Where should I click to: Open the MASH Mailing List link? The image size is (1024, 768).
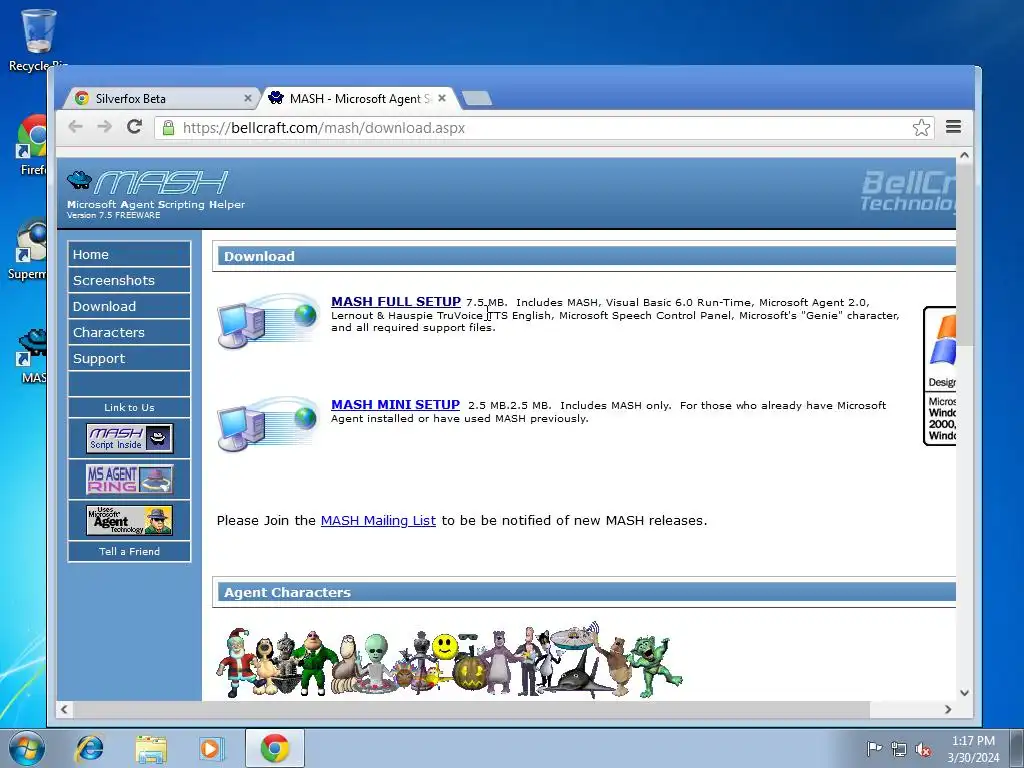click(x=378, y=520)
